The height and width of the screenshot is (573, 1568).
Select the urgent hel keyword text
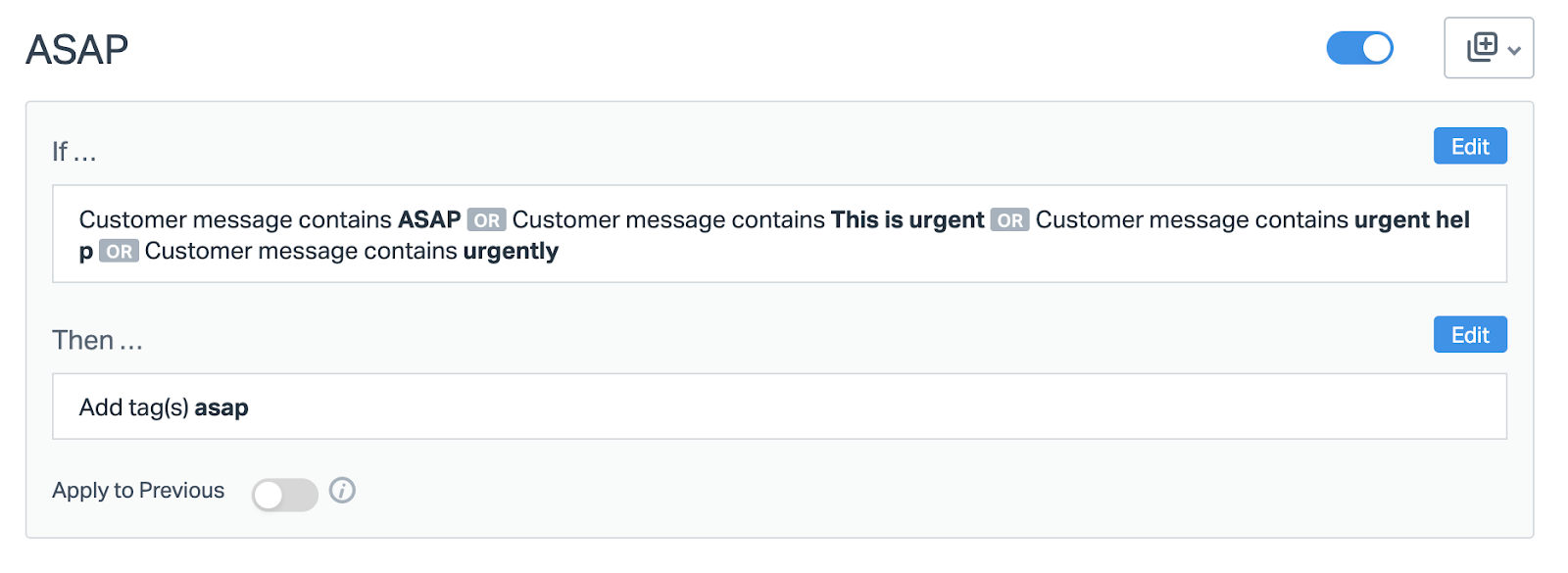(1411, 219)
